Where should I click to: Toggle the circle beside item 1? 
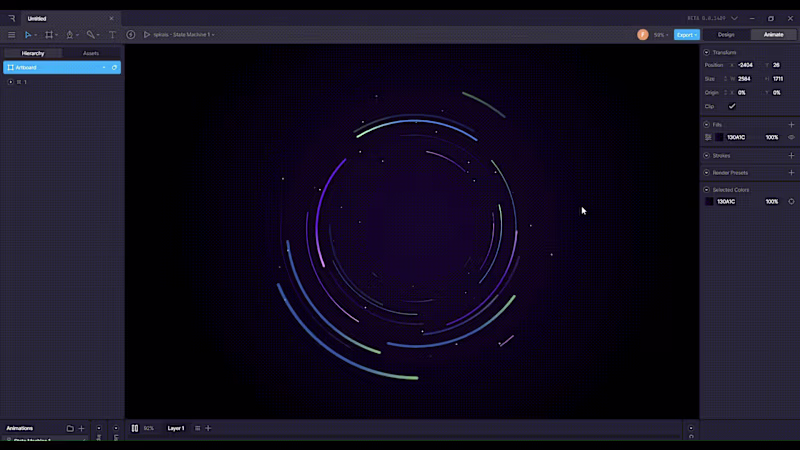[10, 82]
